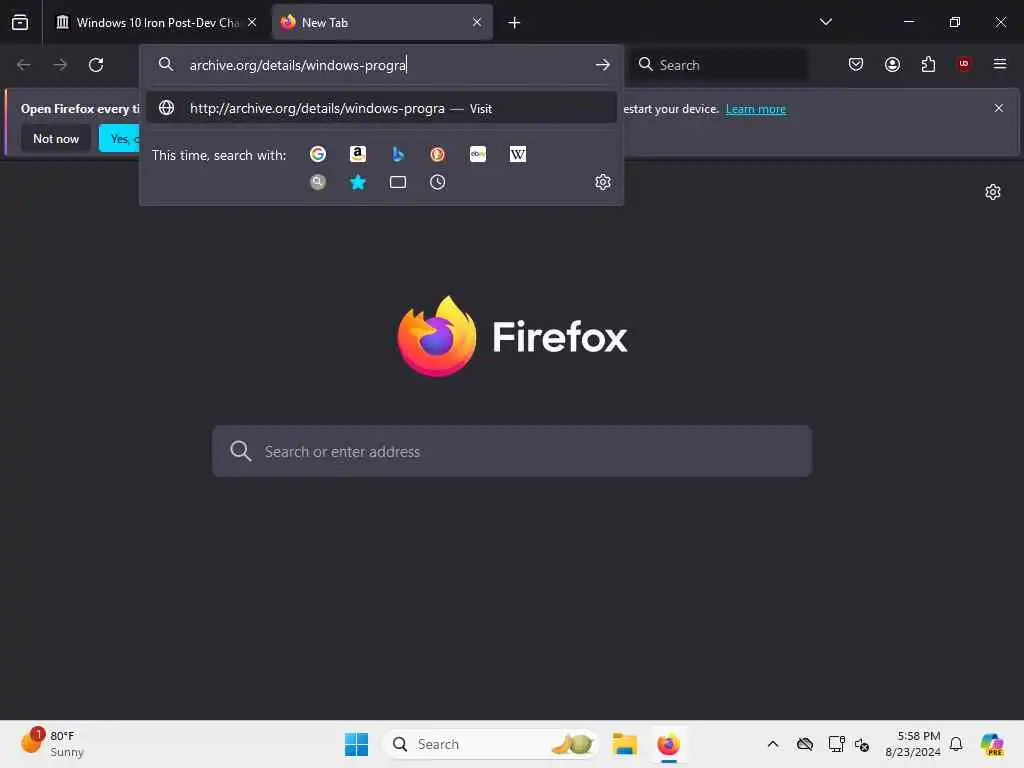The width and height of the screenshot is (1024, 768).
Task: Search this time with Amazon
Action: [358, 154]
